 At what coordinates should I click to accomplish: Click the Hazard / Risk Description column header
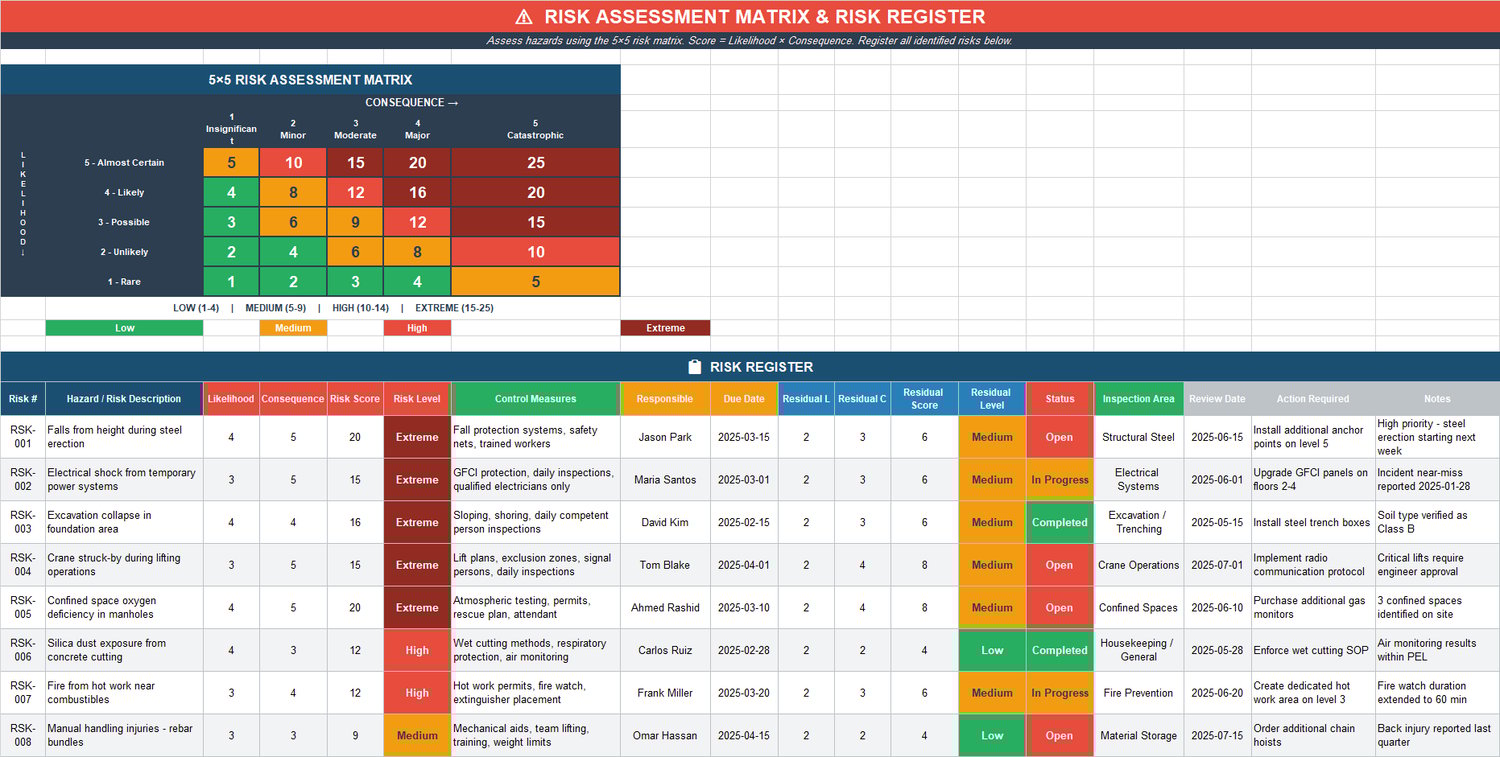tap(123, 398)
